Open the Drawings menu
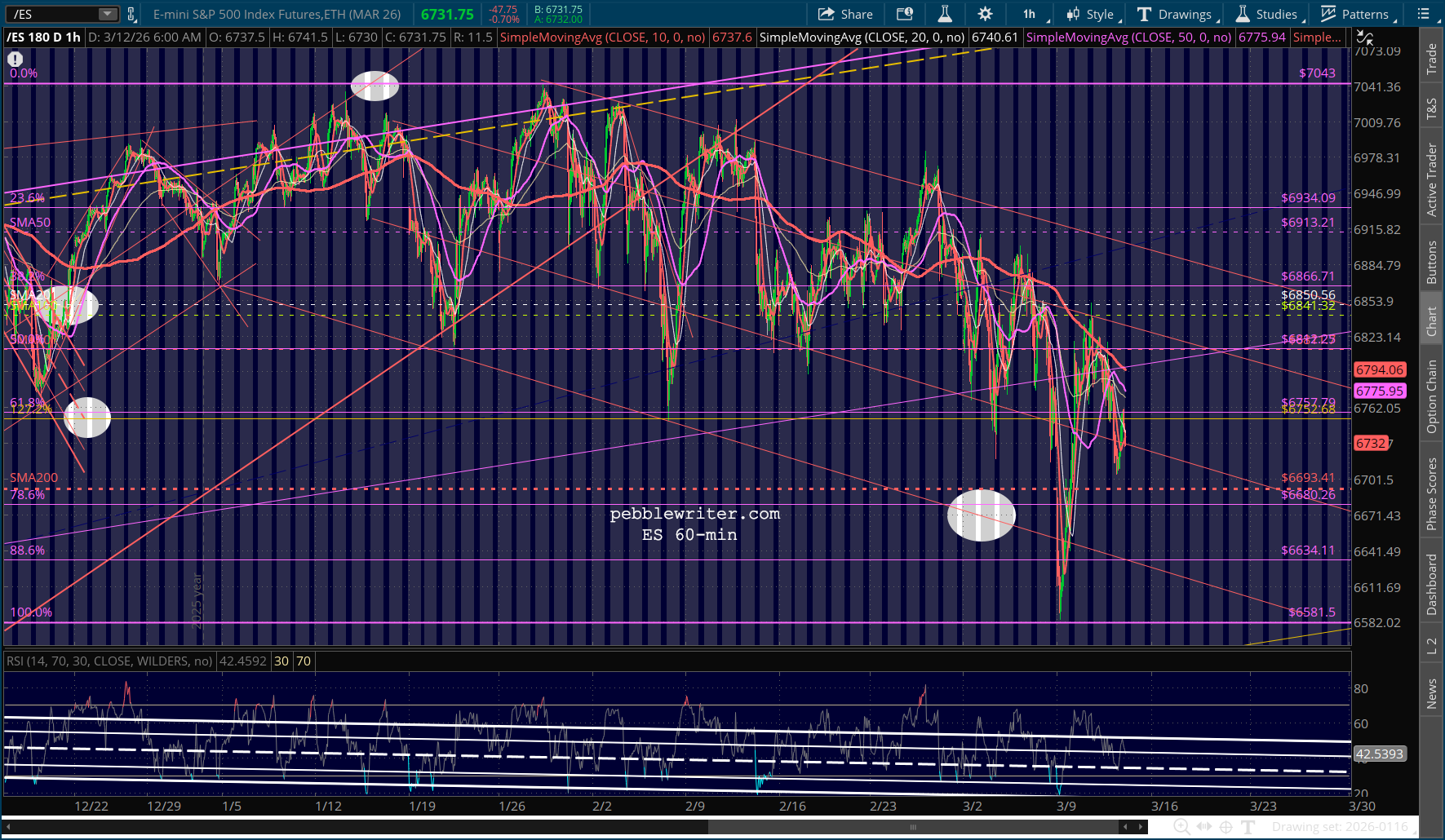 click(1177, 14)
